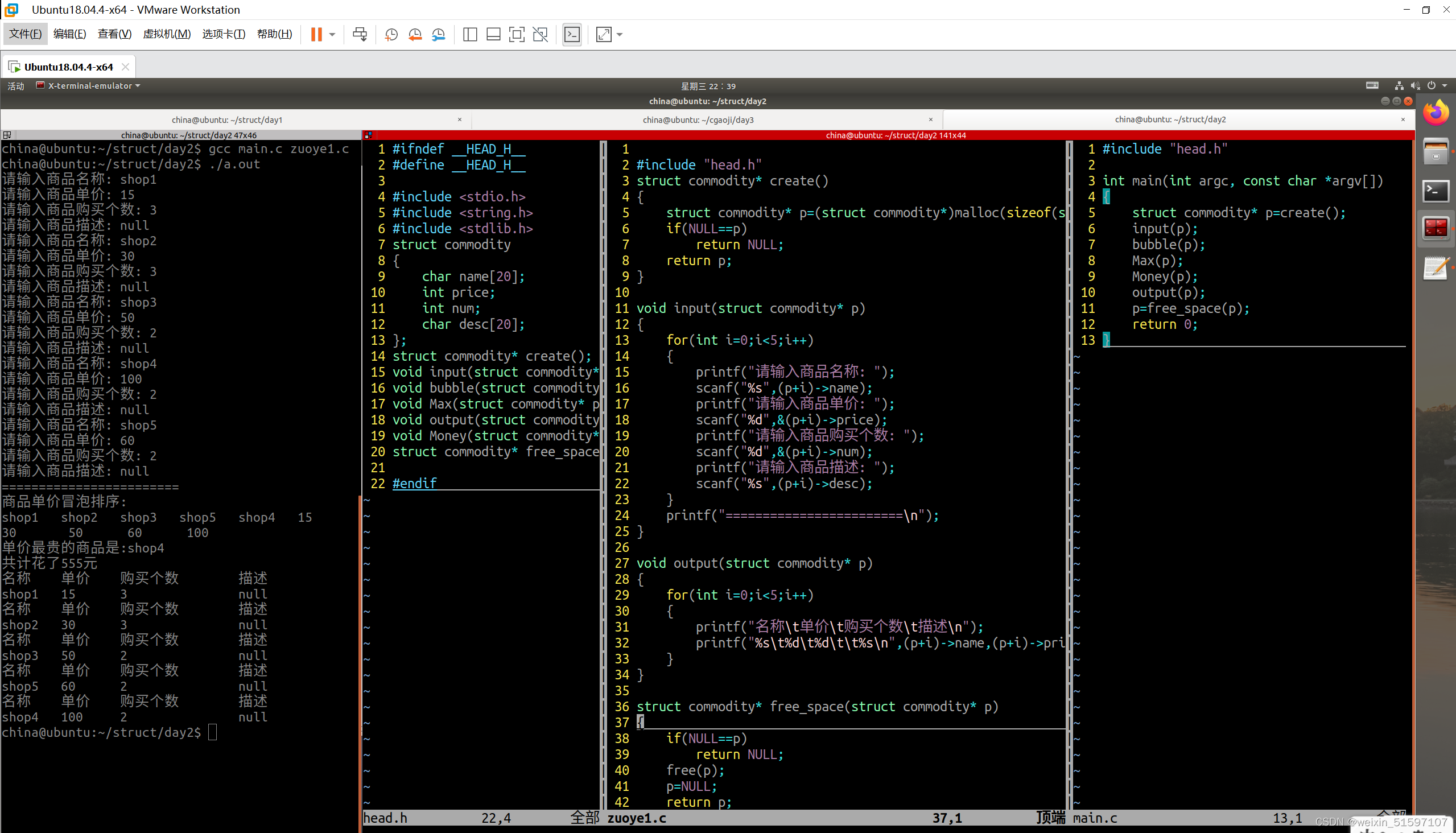Click the red pane title grid icon
1456x833 pixels.
click(x=369, y=135)
